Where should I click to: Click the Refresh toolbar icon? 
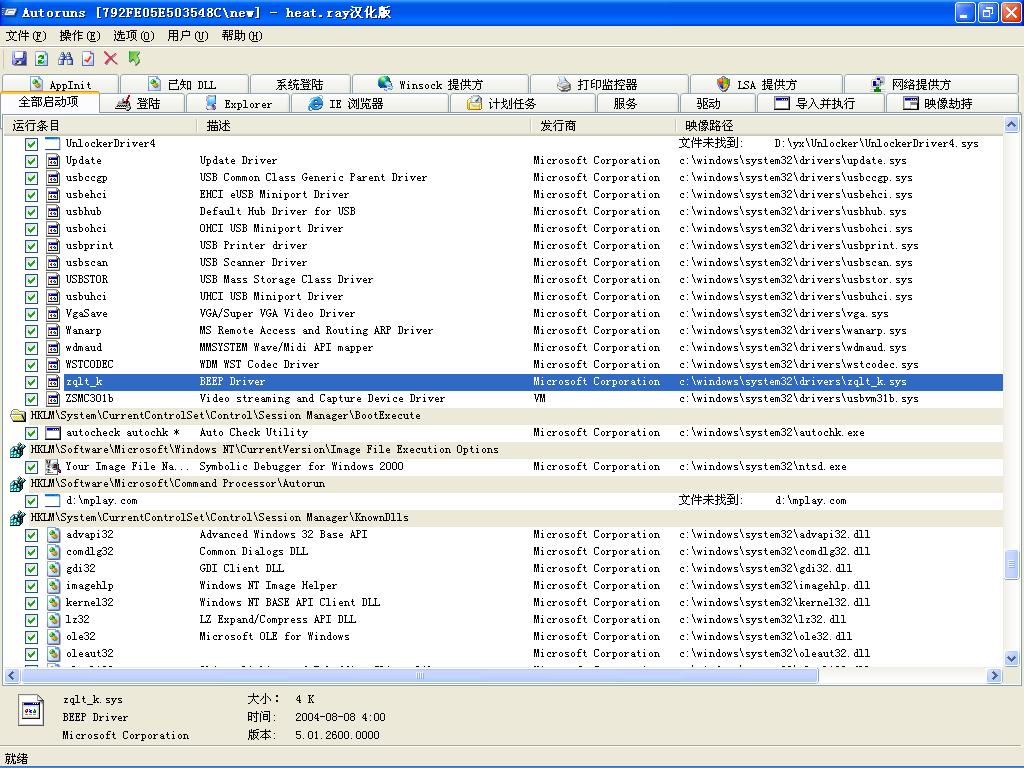(x=42, y=59)
